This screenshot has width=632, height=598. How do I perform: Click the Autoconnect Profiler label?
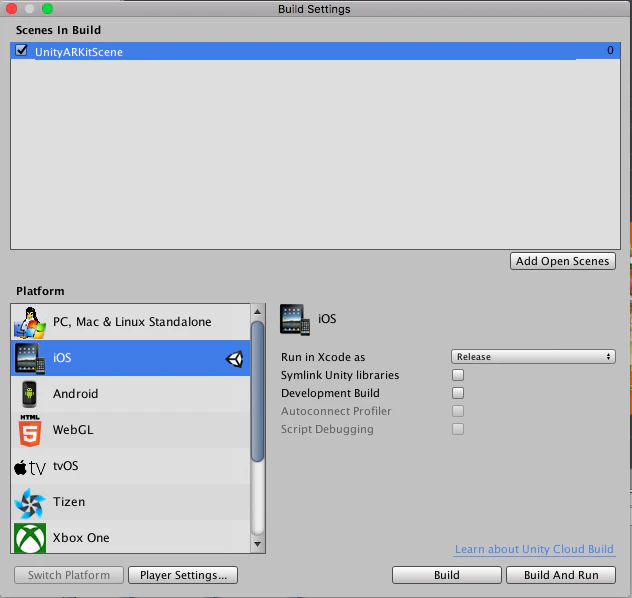(336, 411)
